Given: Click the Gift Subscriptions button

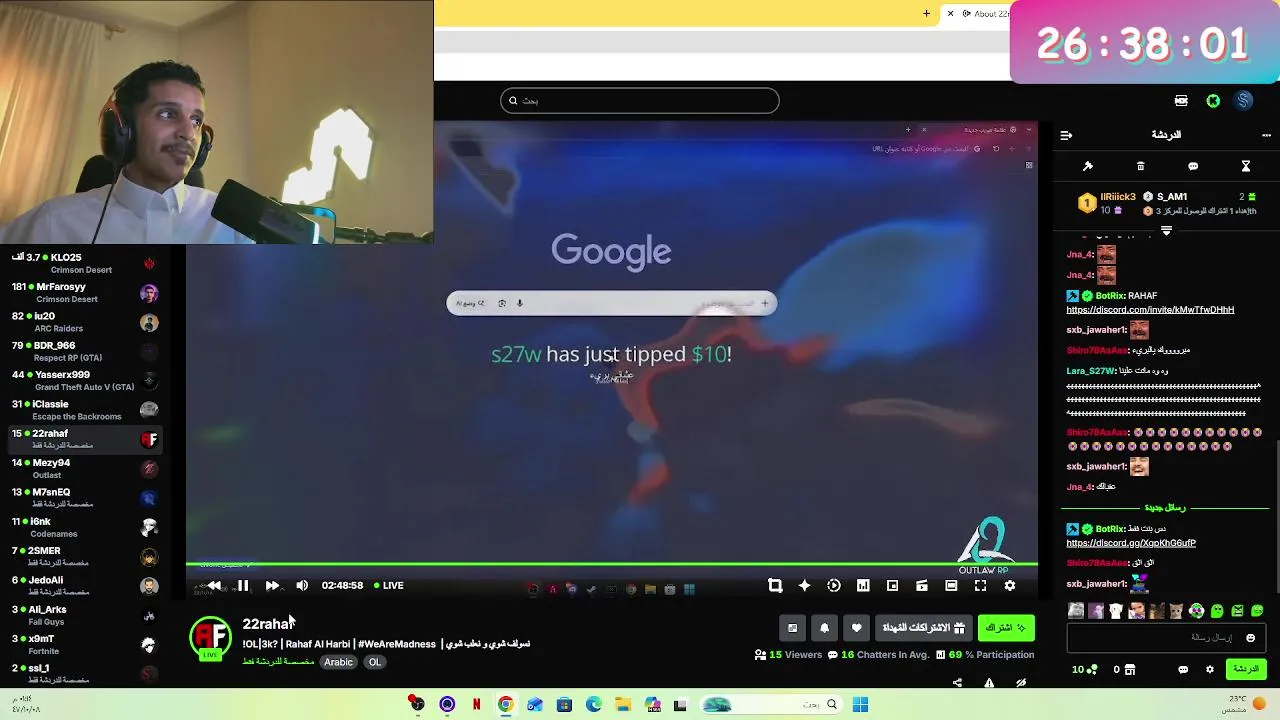Looking at the screenshot, I should coord(923,628).
